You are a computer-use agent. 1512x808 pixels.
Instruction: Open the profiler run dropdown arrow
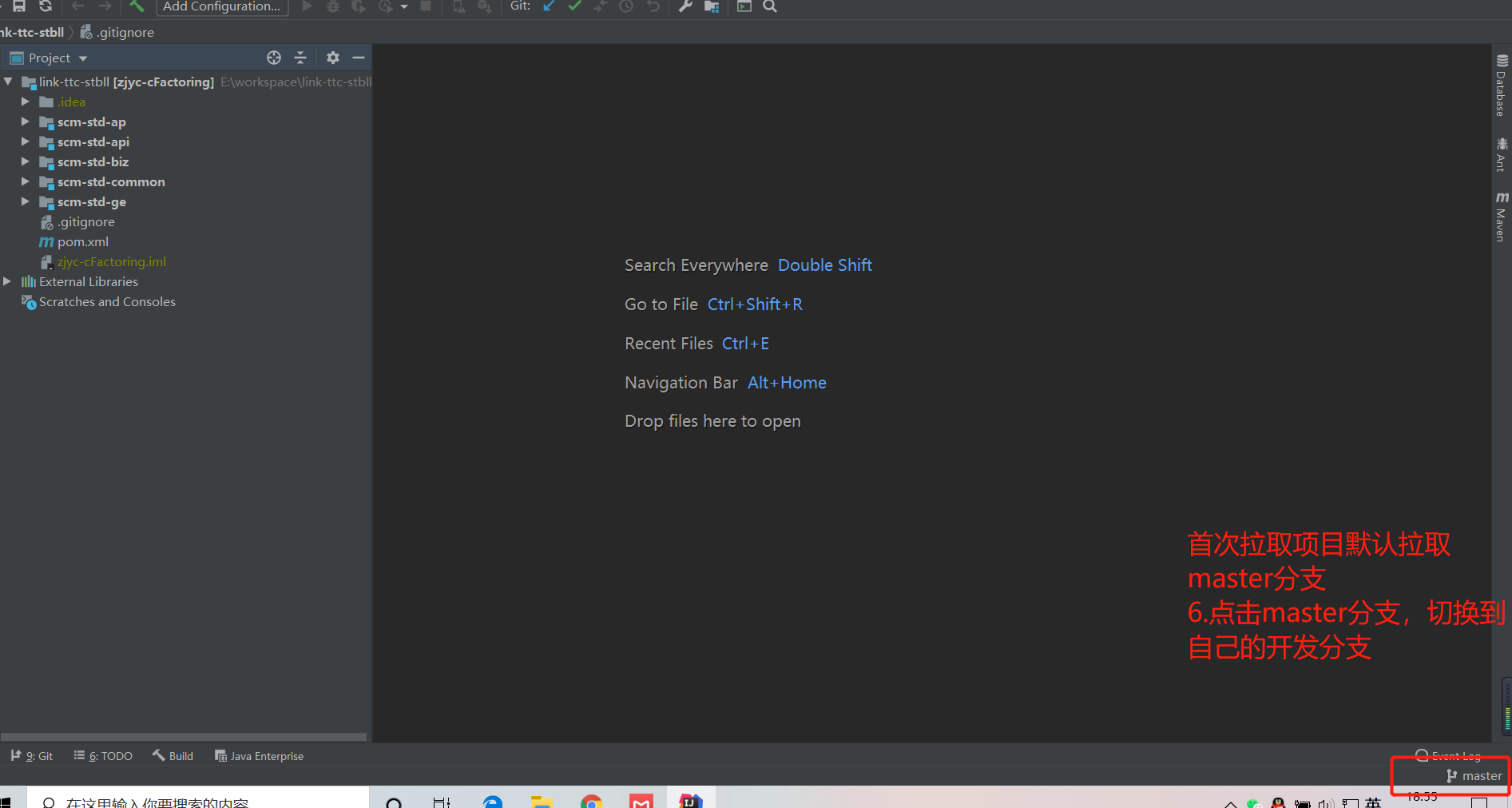coord(404,6)
